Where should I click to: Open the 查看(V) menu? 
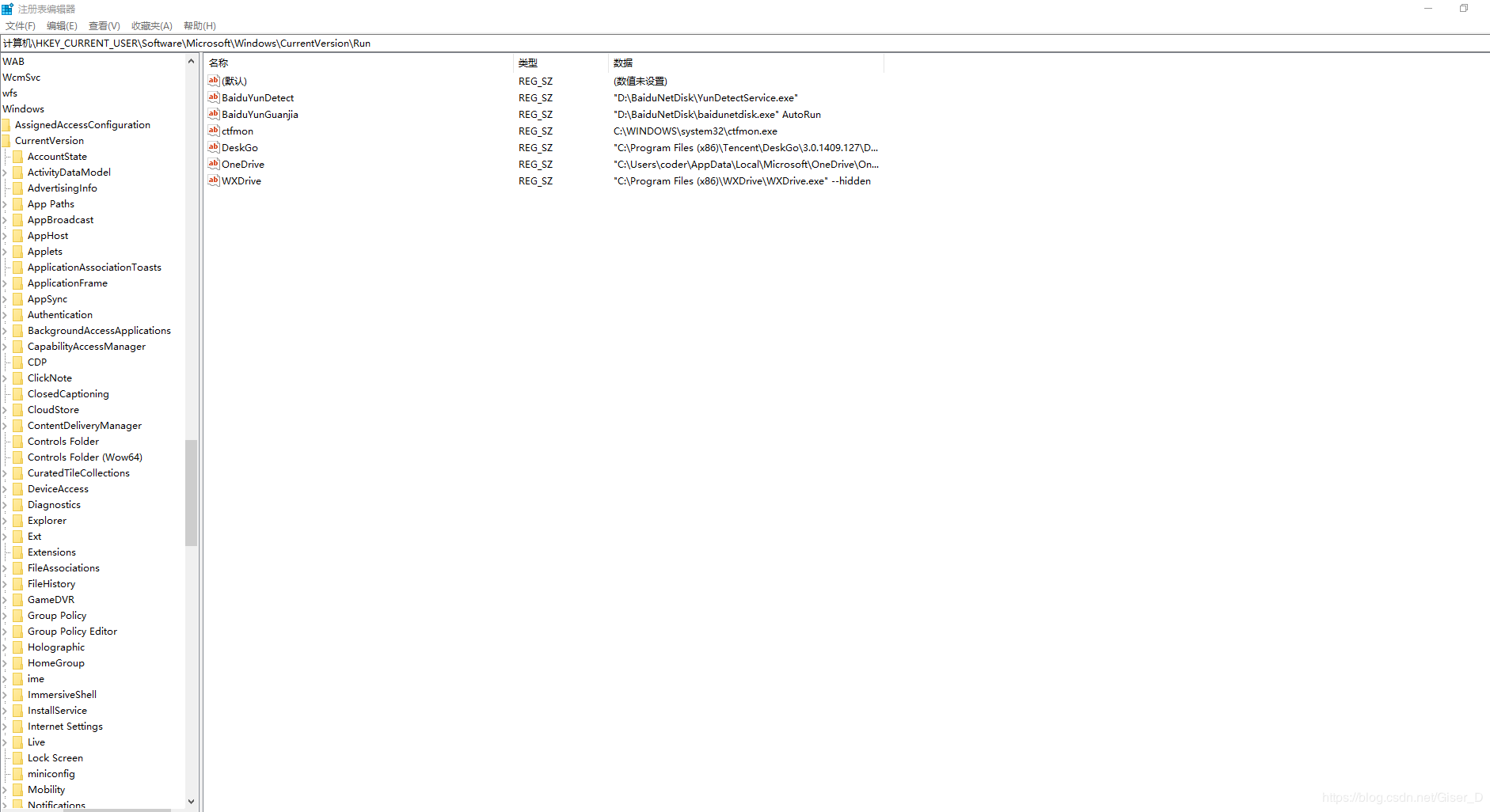(x=104, y=26)
